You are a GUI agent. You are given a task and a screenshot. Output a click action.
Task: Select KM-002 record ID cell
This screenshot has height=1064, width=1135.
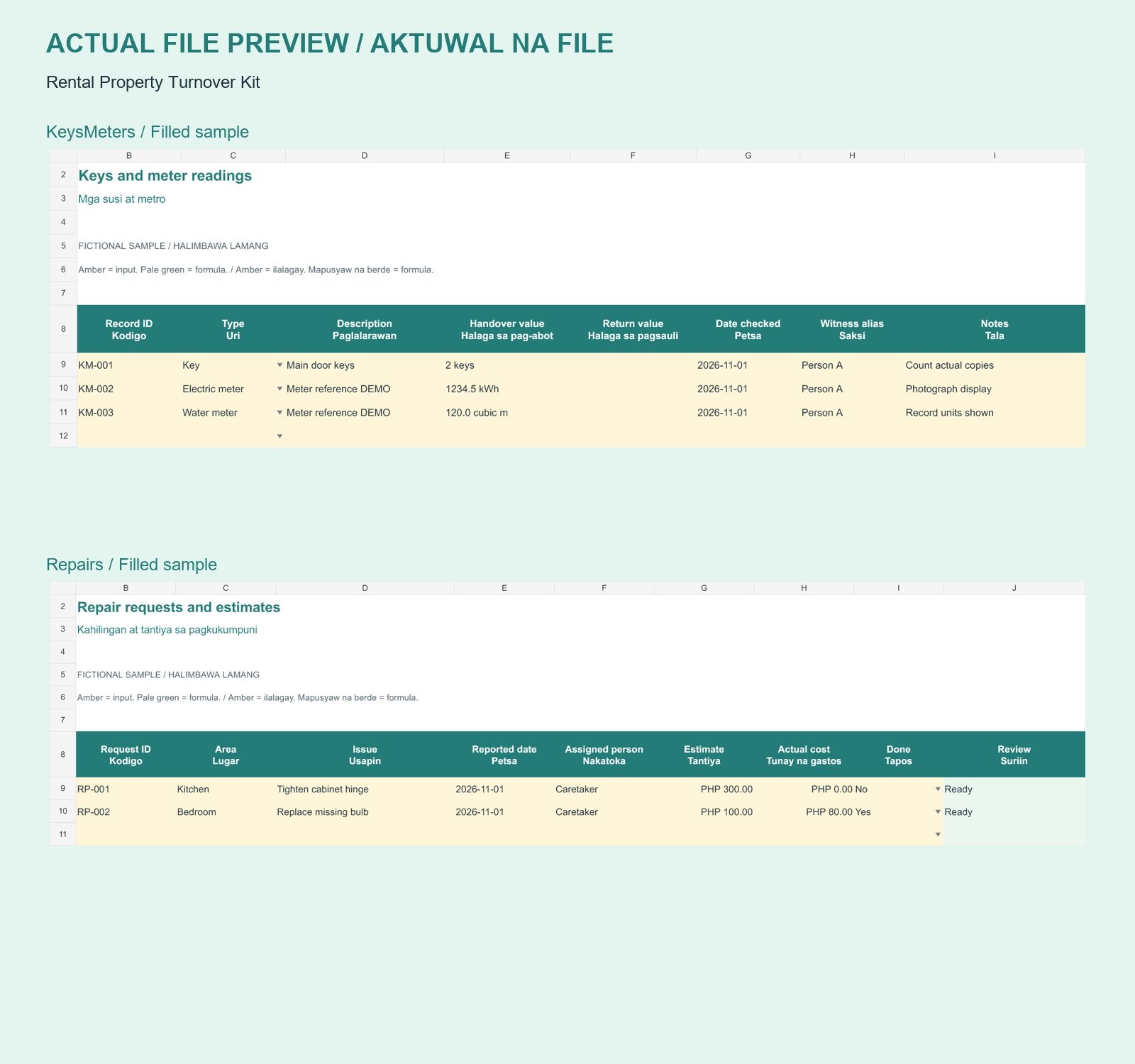click(x=128, y=389)
